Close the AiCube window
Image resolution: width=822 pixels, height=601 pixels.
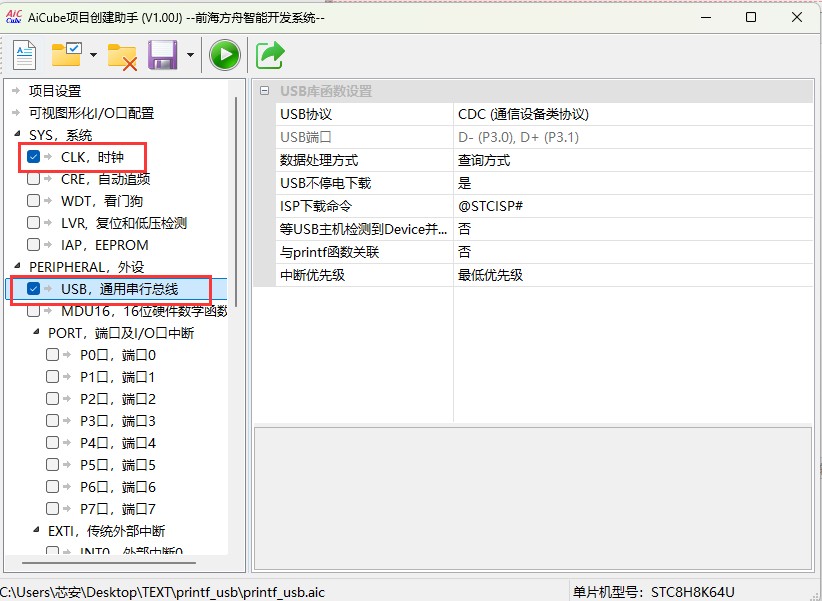(797, 17)
